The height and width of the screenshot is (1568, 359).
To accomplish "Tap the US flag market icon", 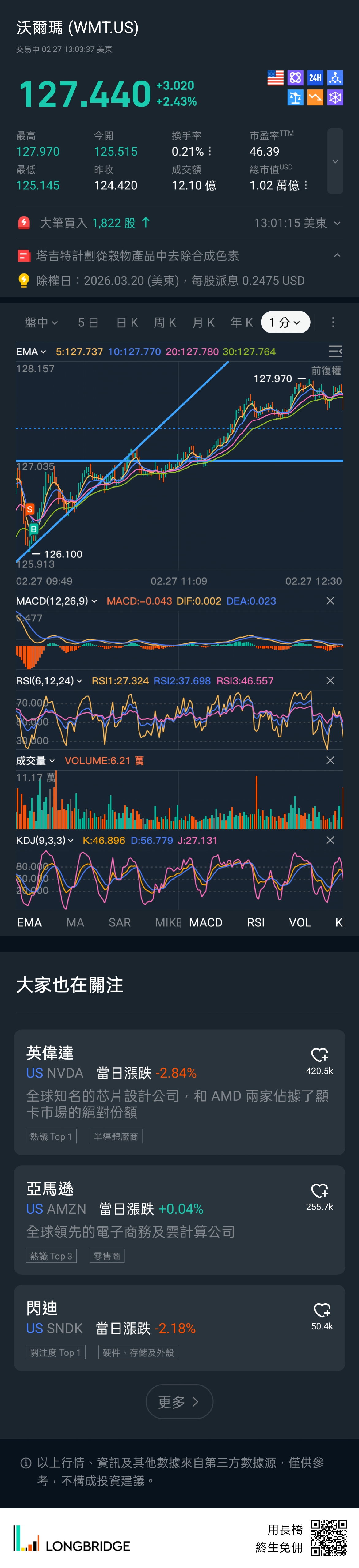I will click(276, 78).
